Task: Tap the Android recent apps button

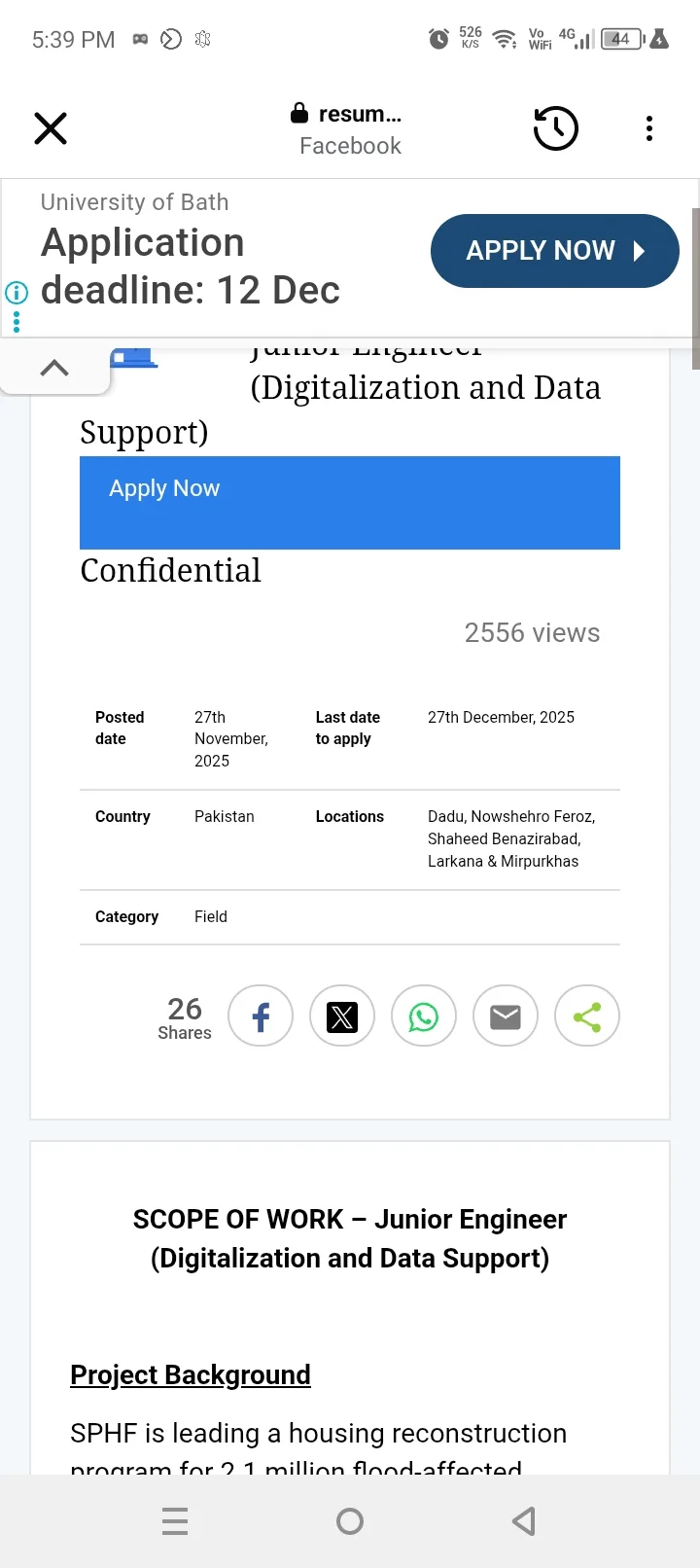Action: point(175,1521)
